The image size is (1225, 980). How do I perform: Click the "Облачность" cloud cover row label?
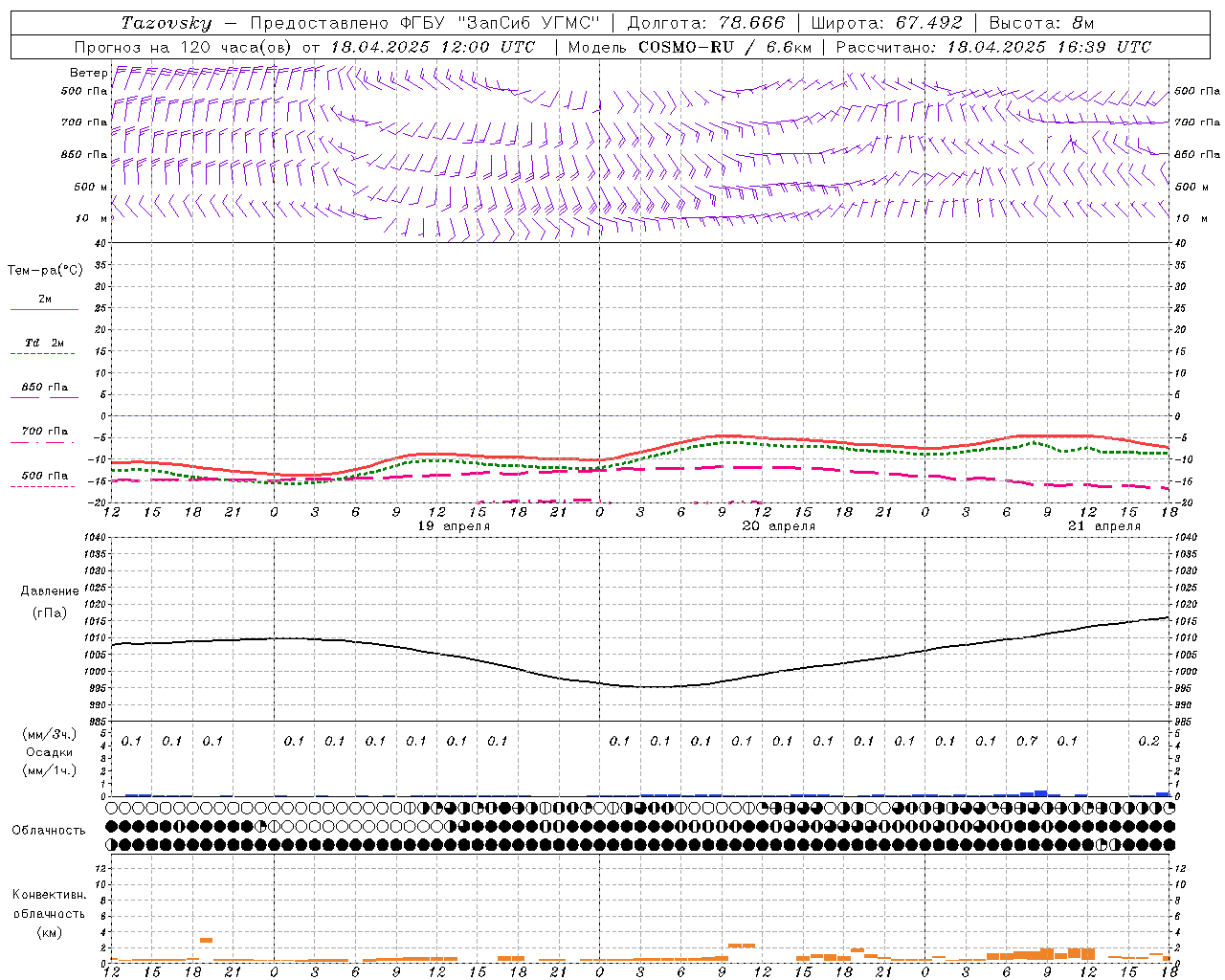tap(49, 831)
